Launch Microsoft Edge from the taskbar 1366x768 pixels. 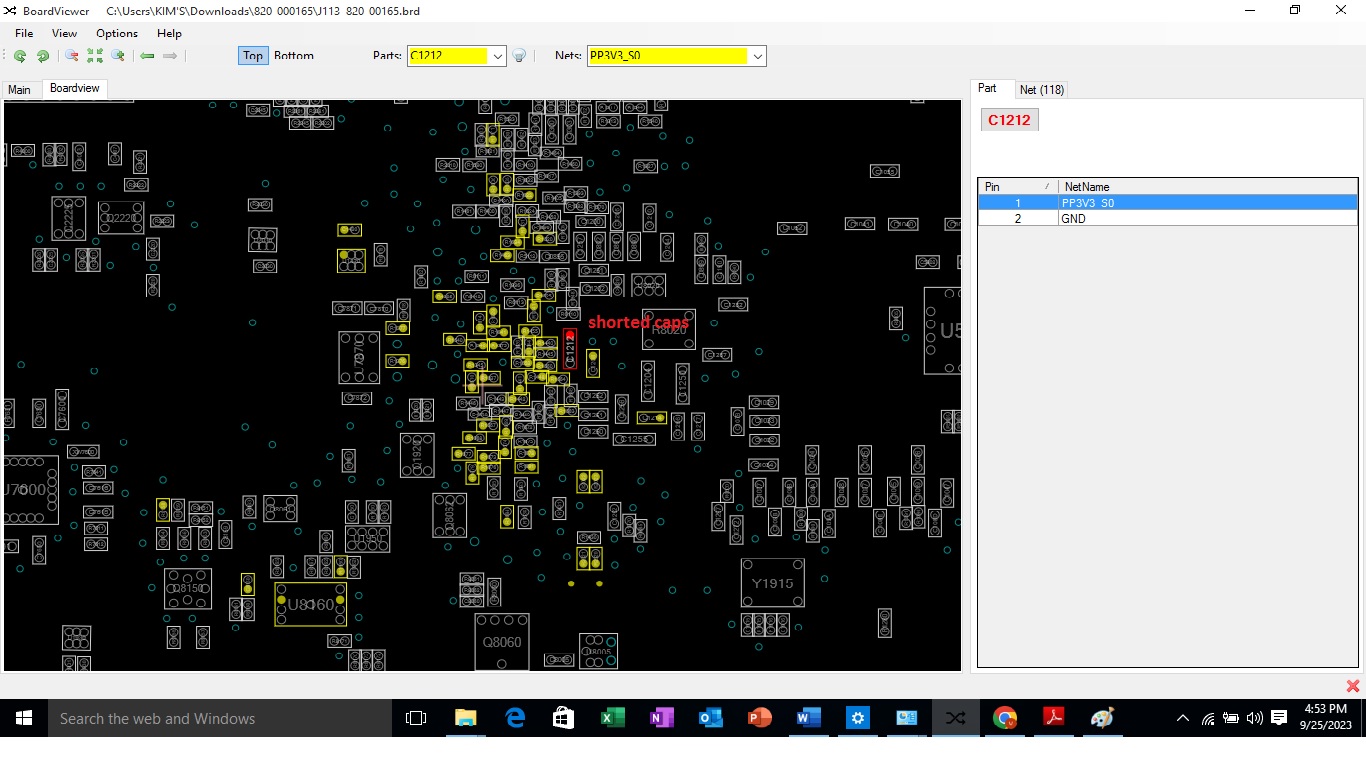(515, 718)
